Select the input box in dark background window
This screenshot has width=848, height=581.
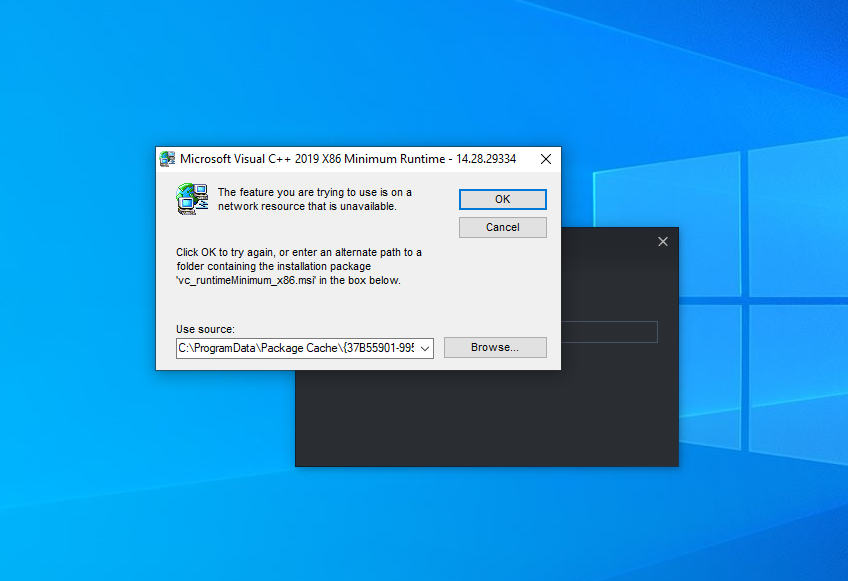[610, 332]
